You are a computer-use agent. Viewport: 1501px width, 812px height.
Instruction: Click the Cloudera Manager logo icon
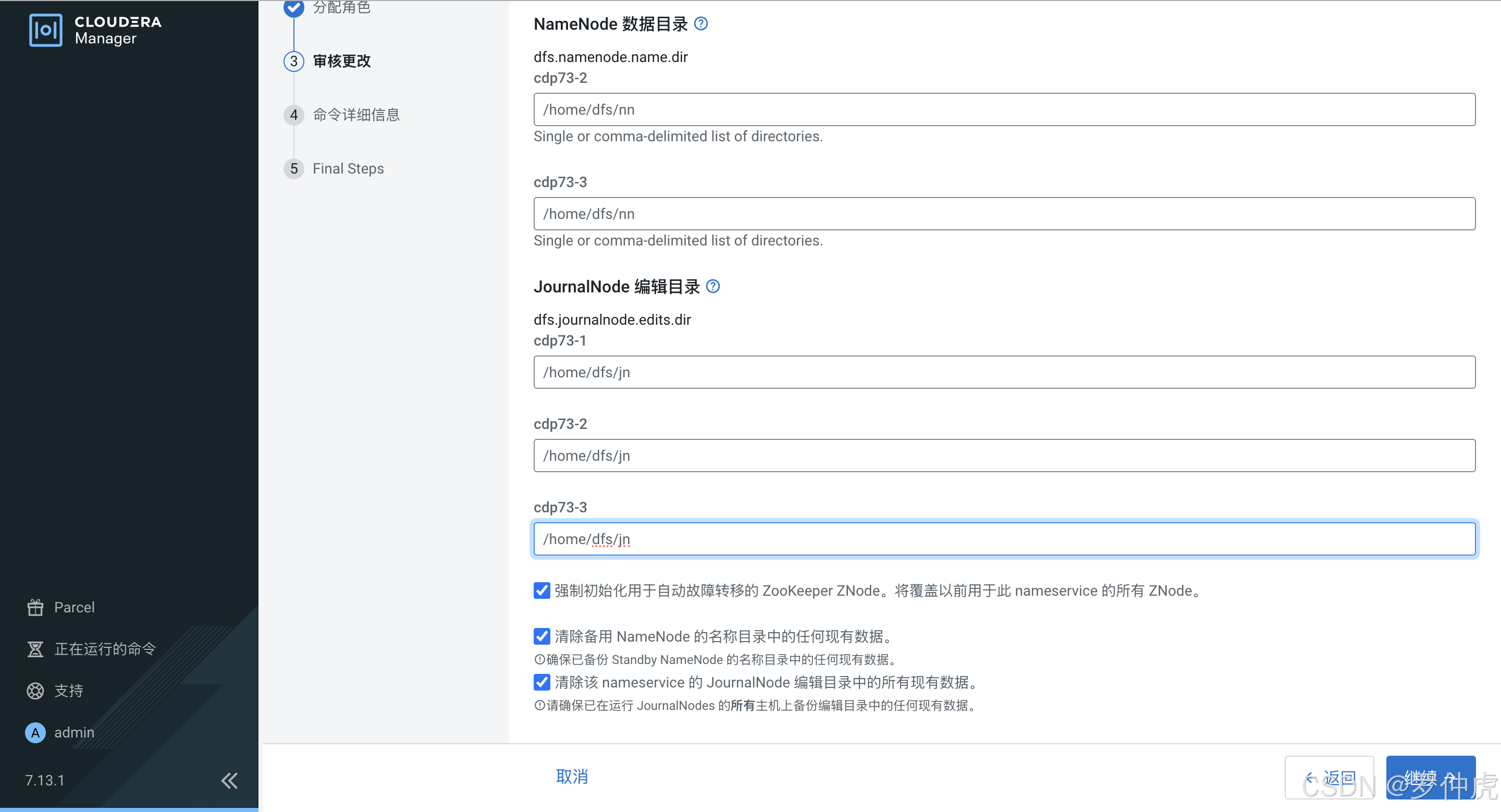(x=45, y=30)
